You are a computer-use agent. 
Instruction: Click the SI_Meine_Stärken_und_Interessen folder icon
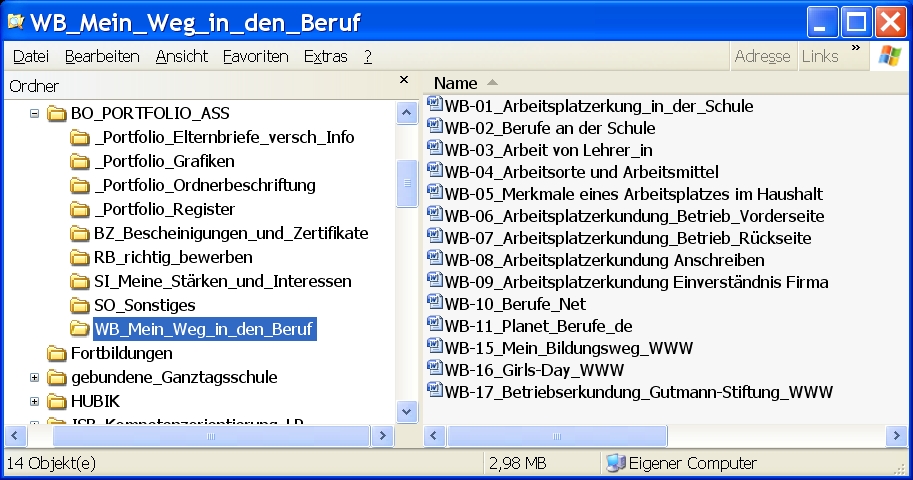click(80, 281)
